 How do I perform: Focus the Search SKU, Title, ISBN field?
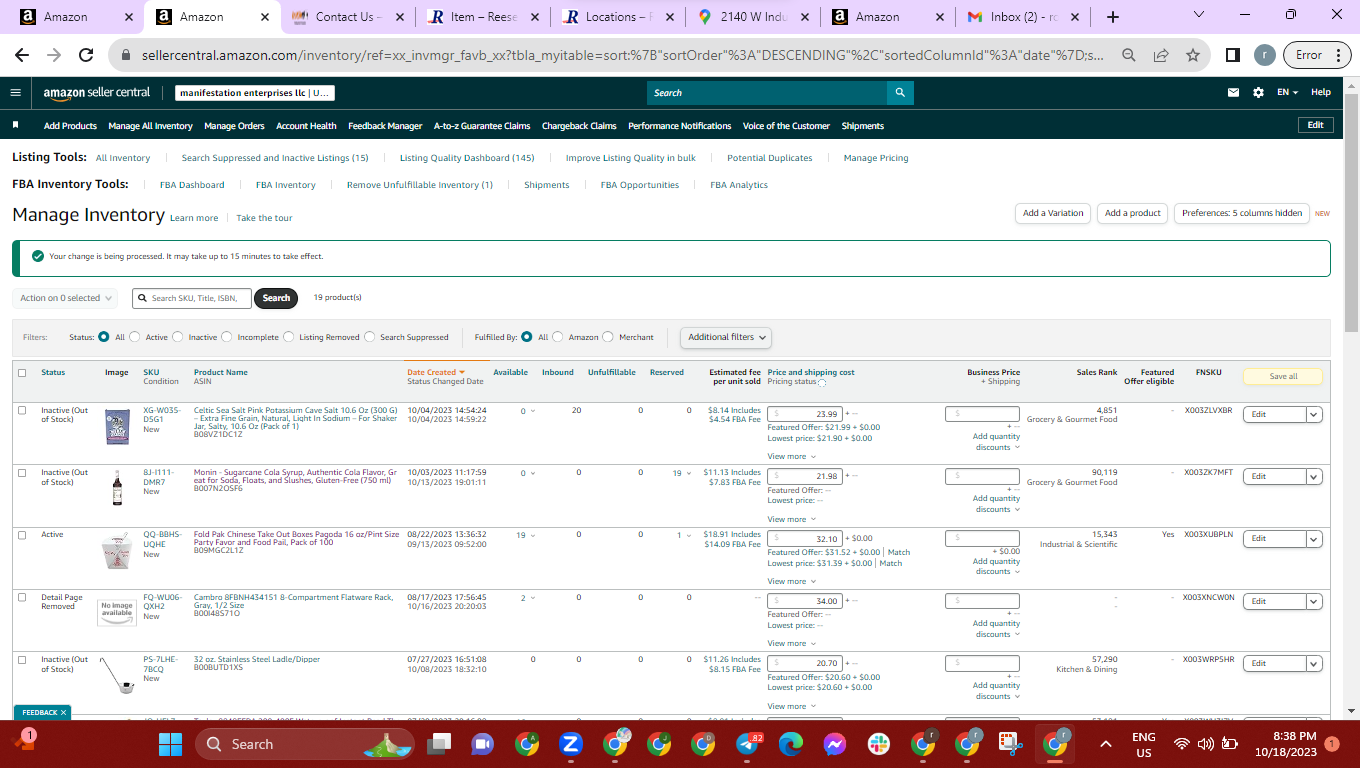192,298
